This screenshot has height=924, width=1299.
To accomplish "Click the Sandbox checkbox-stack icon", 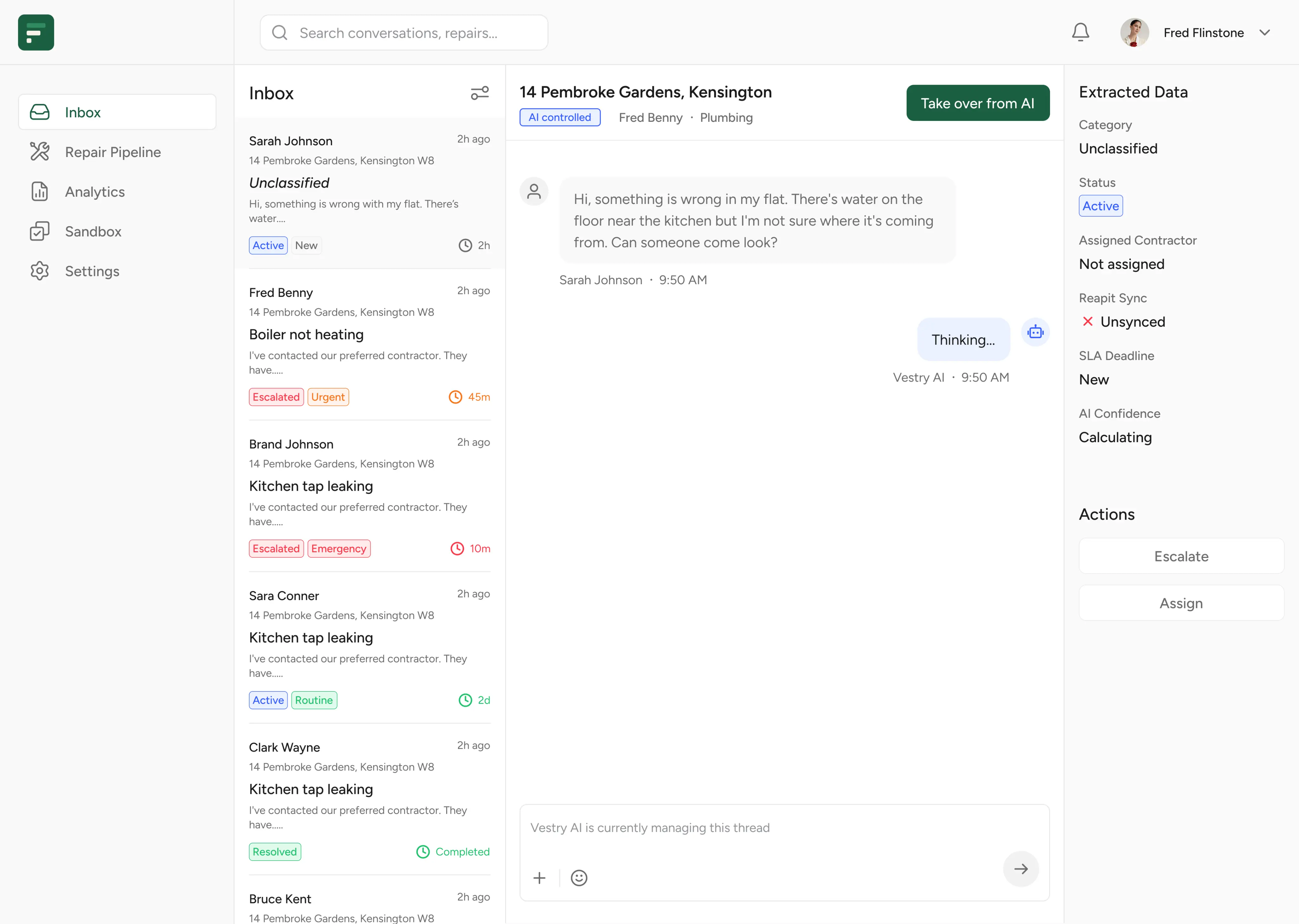I will pos(39,231).
